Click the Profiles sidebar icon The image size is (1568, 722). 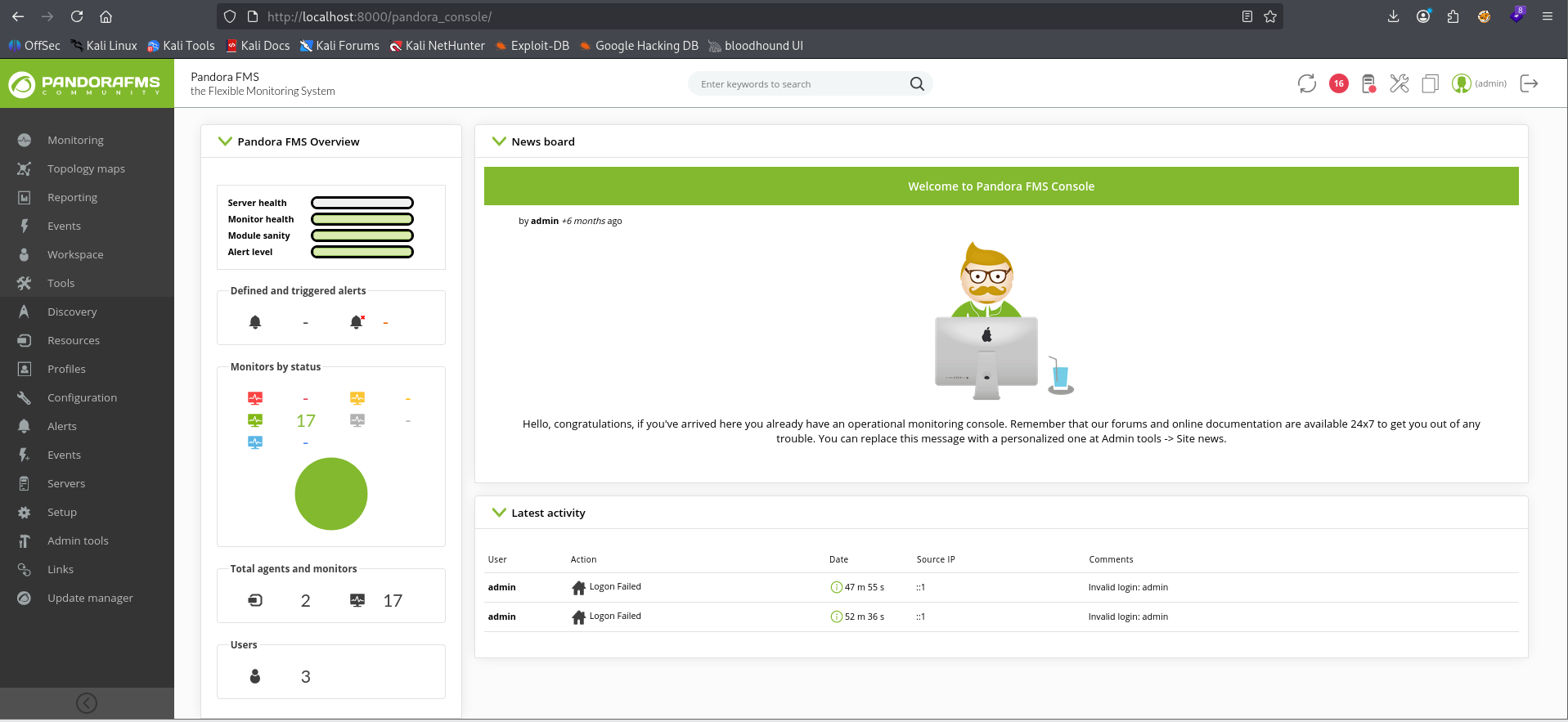tap(25, 369)
